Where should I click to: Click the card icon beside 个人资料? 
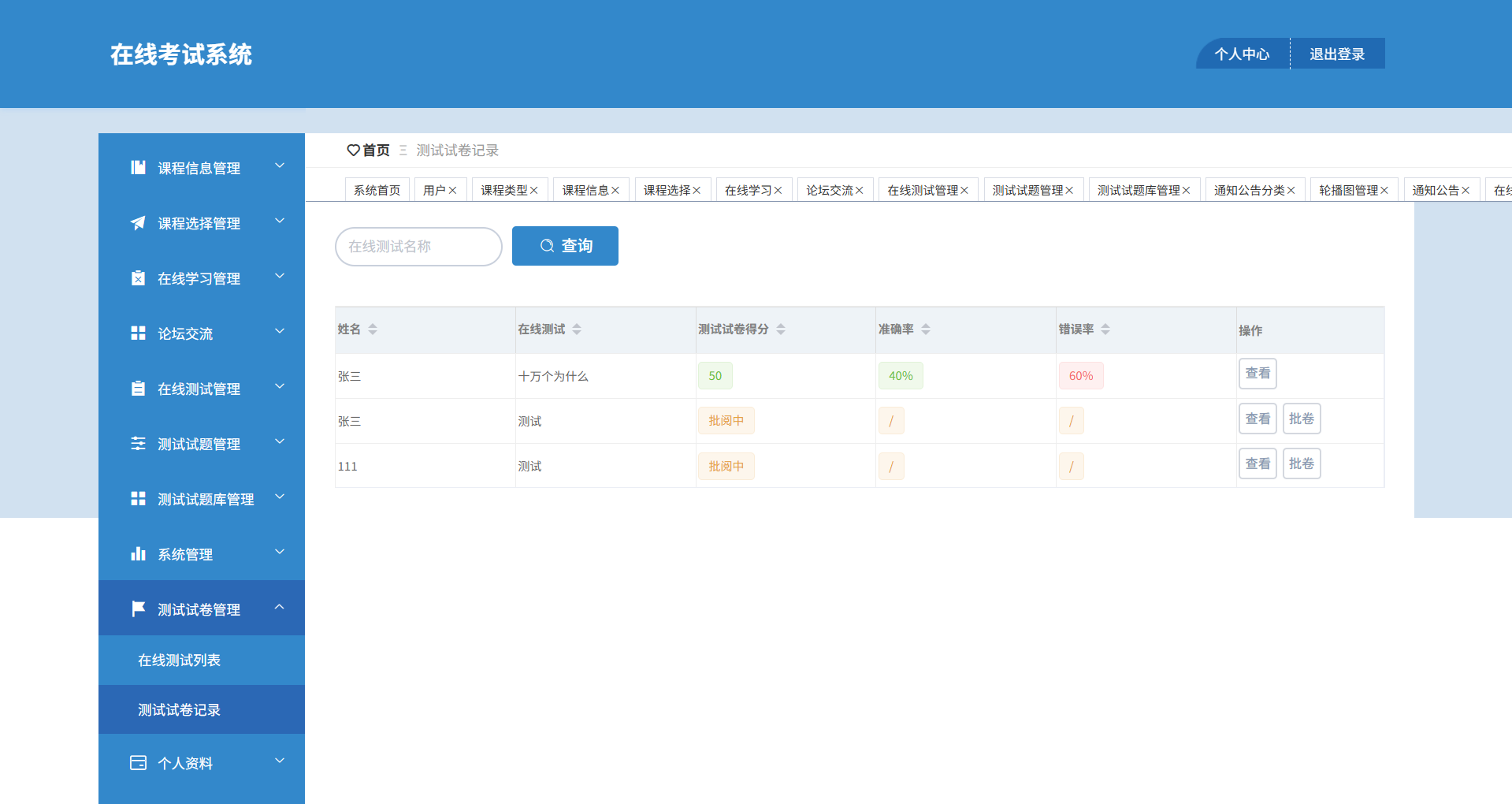[138, 763]
